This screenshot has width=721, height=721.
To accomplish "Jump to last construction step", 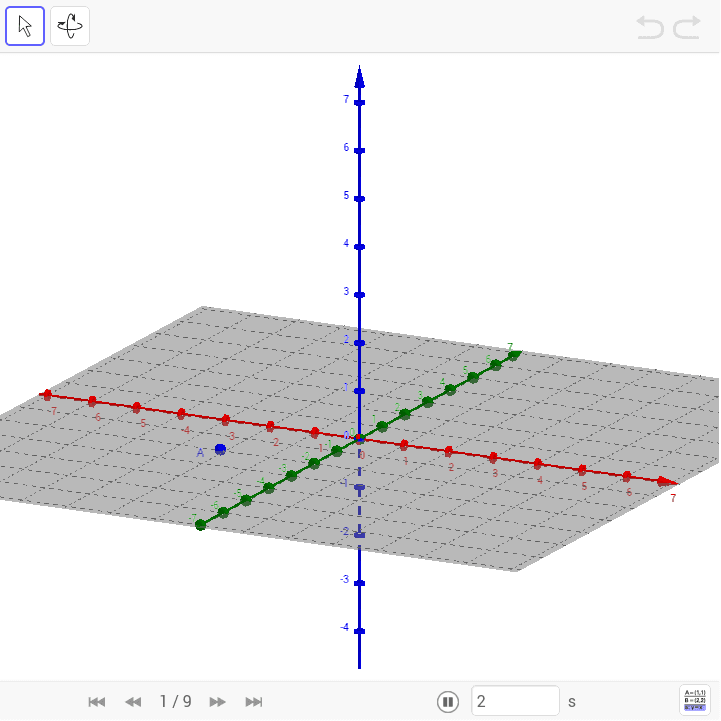I will point(254,702).
